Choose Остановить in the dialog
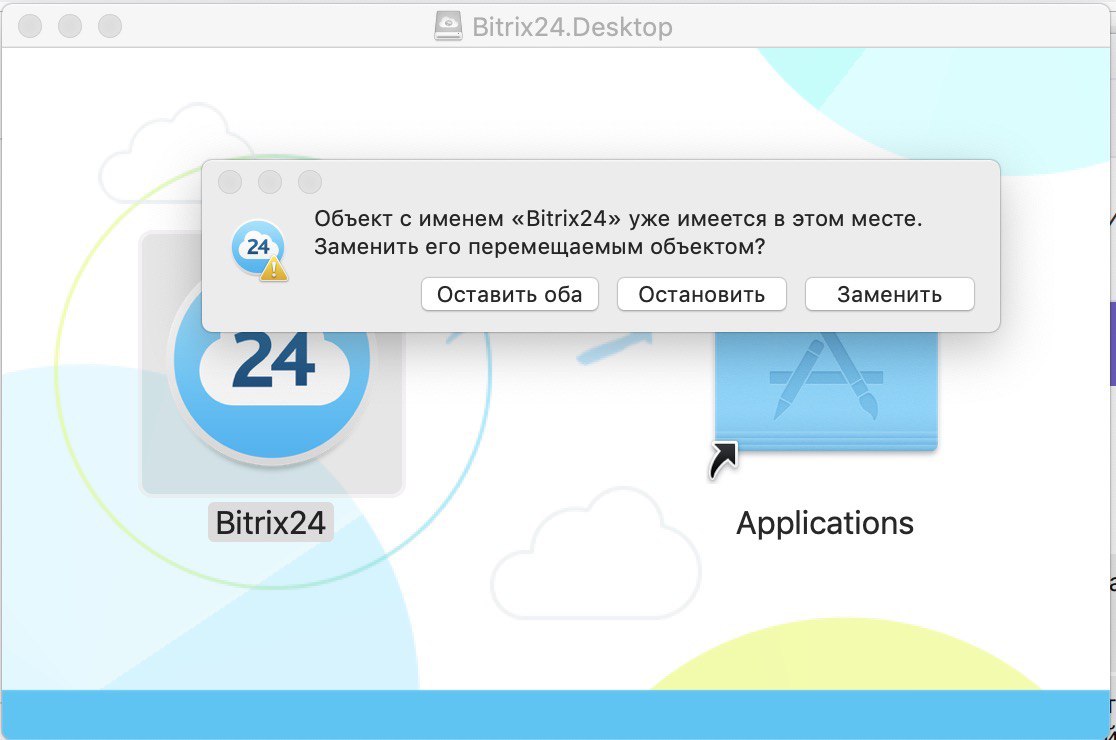This screenshot has height=740, width=1116. pyautogui.click(x=702, y=295)
